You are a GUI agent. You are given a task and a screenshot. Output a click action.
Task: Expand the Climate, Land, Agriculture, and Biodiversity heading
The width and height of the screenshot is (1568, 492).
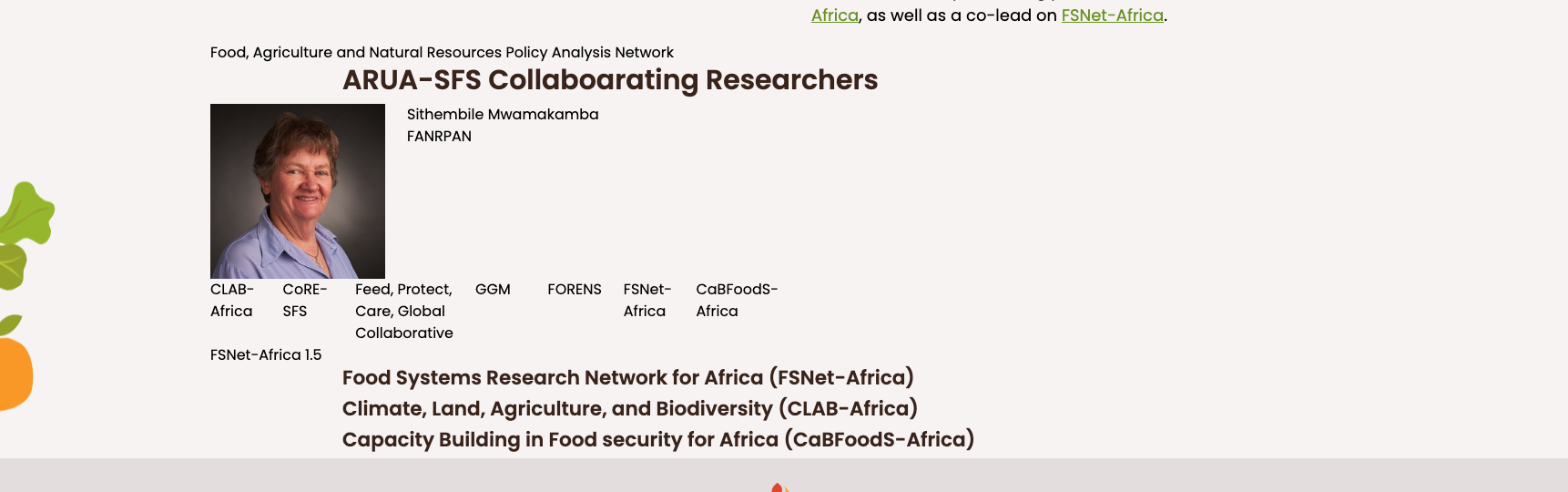tap(629, 408)
